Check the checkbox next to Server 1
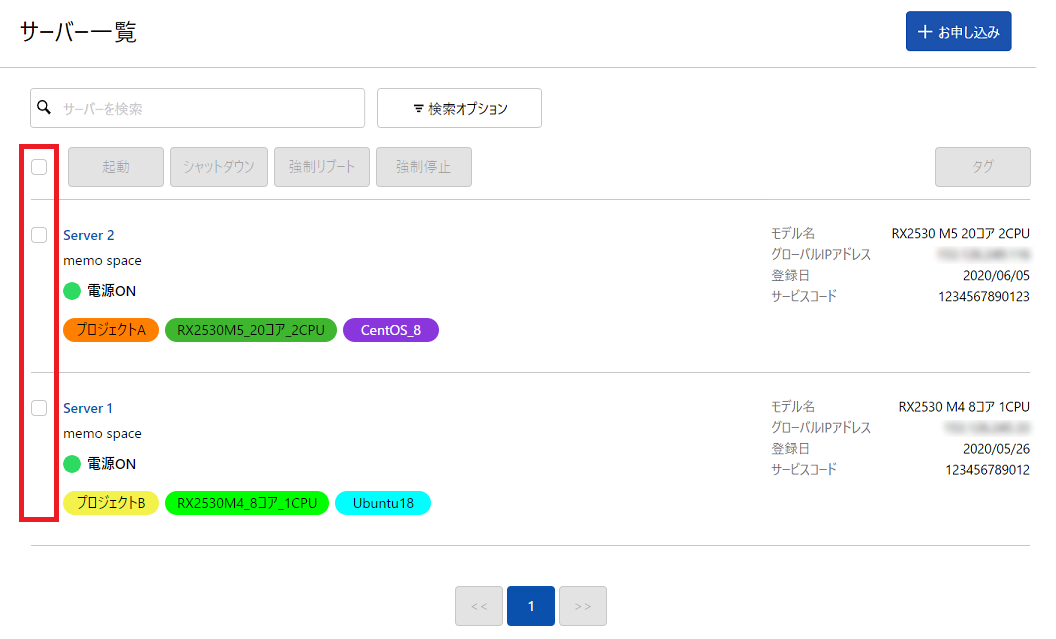Viewport: 1056px width, 639px height. 39,408
